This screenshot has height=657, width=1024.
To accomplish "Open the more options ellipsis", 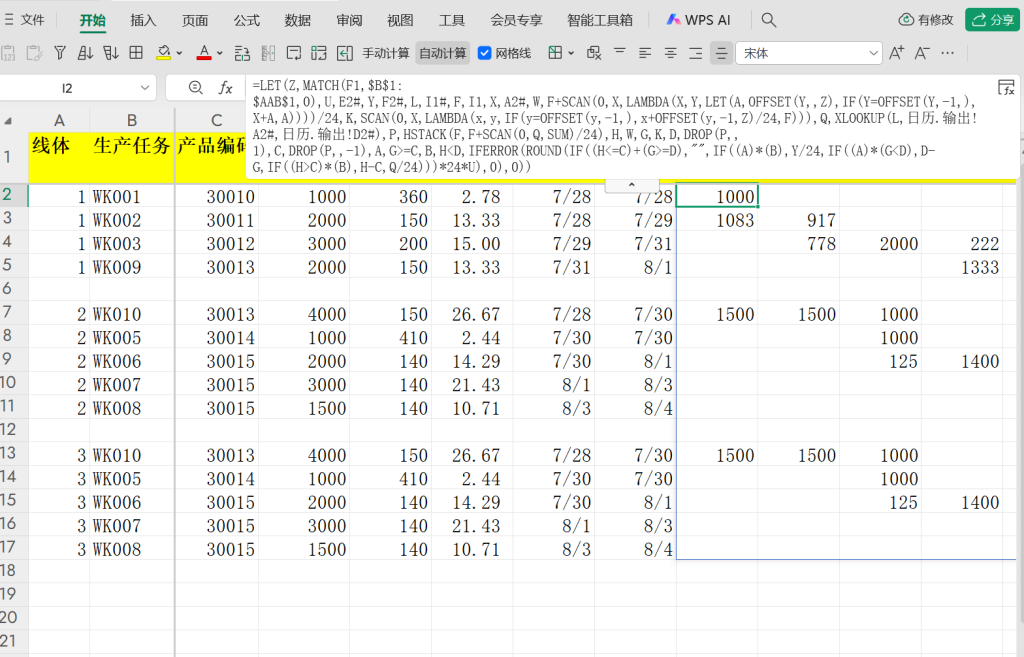I will click(948, 53).
